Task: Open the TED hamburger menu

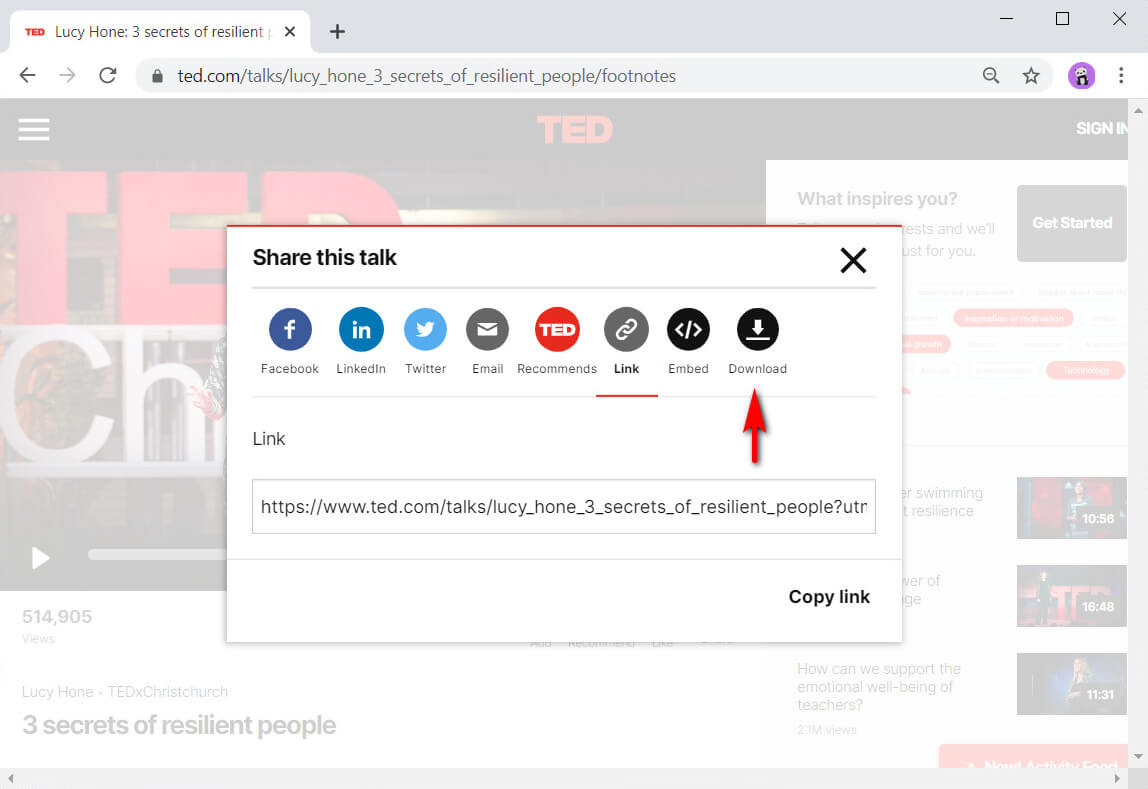Action: point(34,130)
